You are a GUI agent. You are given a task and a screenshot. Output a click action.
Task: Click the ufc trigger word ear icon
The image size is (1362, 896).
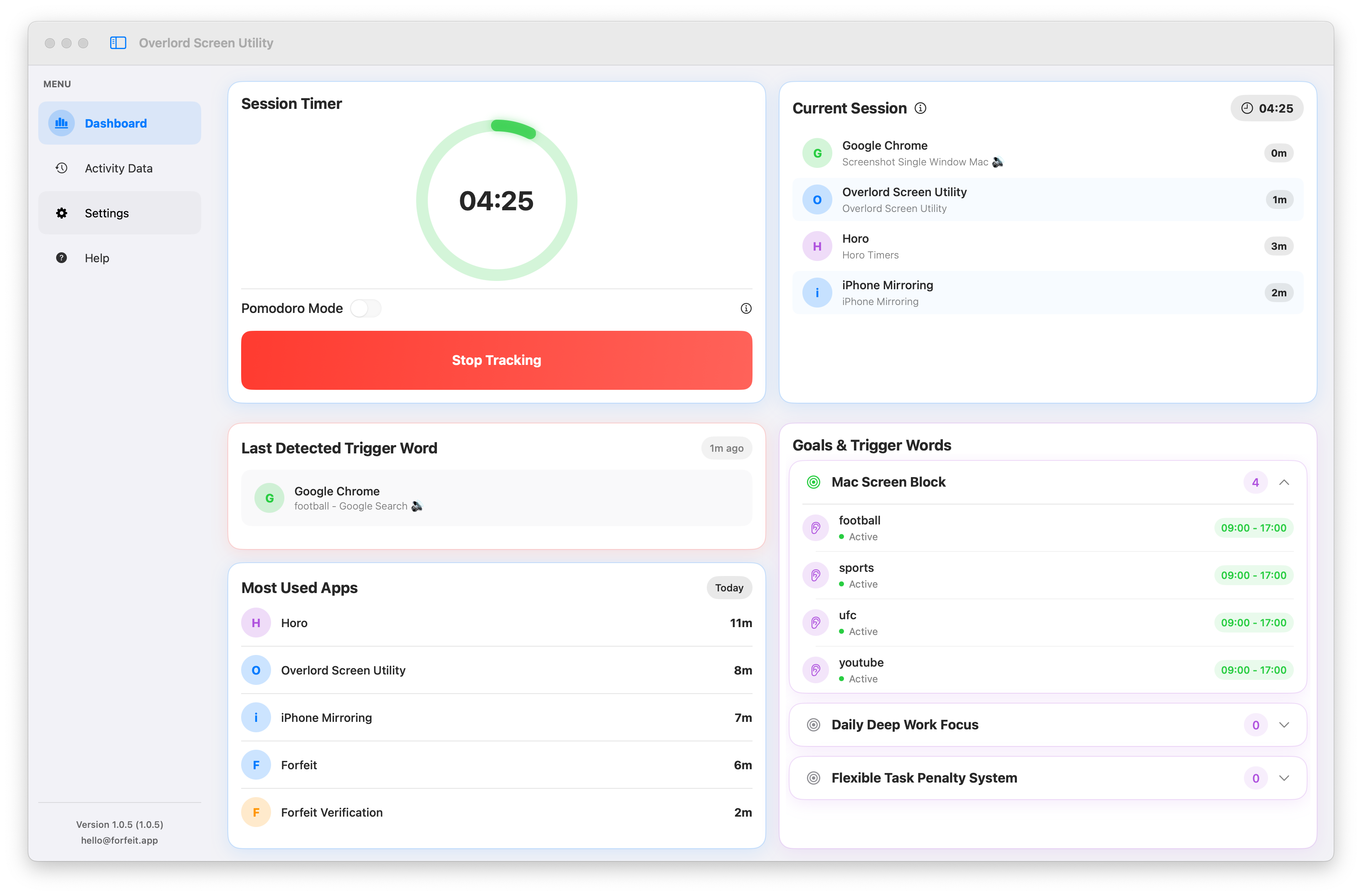815,623
